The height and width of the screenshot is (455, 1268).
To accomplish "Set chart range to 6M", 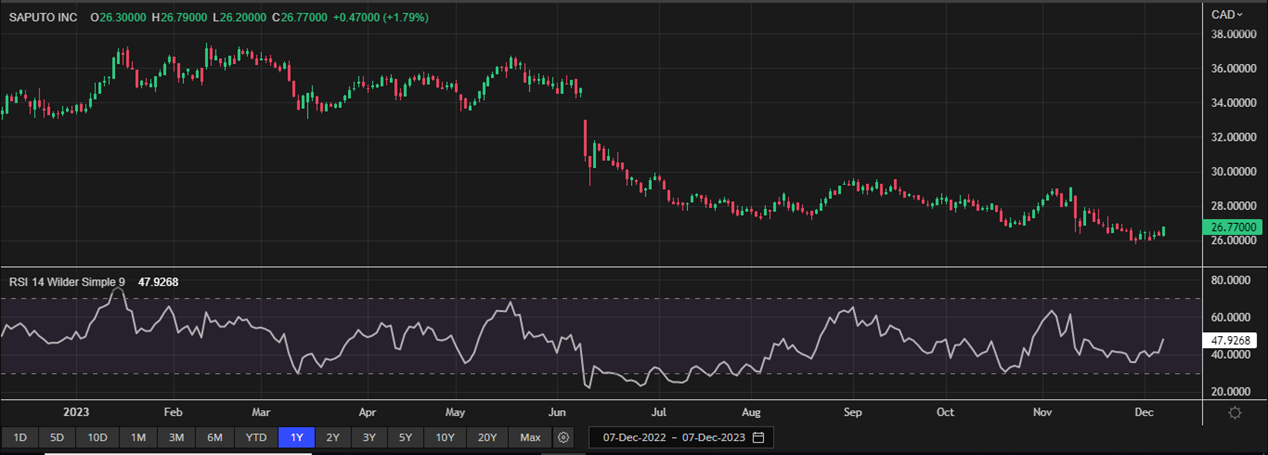I will pyautogui.click(x=214, y=437).
